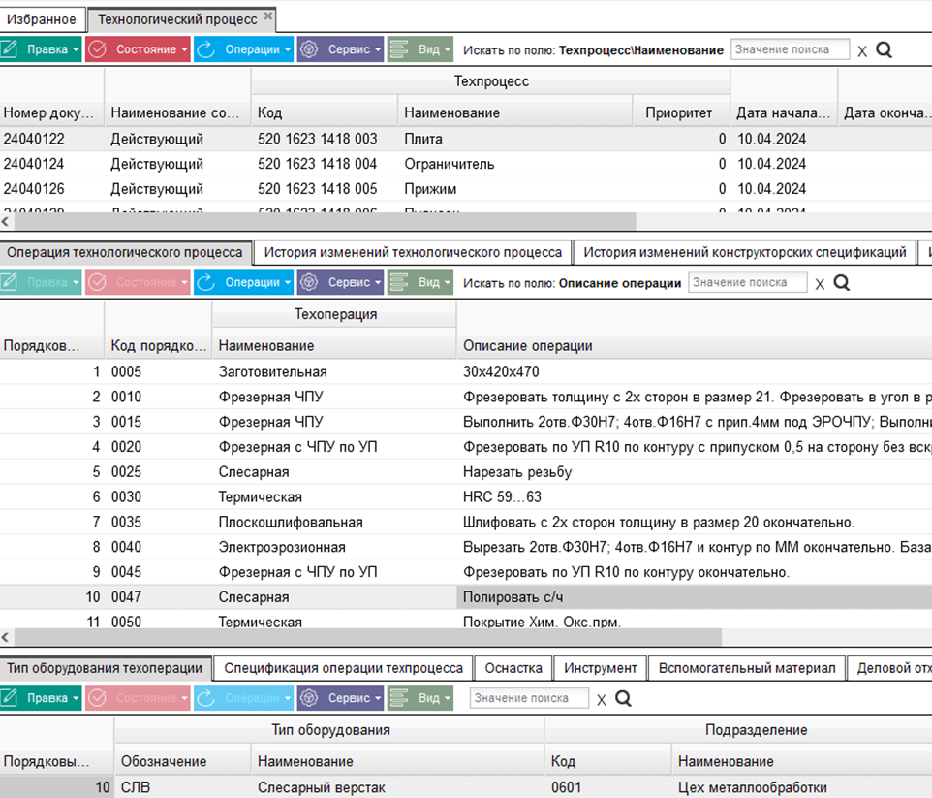Open Операции dropdown in middle panel toolbar
Viewport: 932px width, 798px height.
point(244,282)
